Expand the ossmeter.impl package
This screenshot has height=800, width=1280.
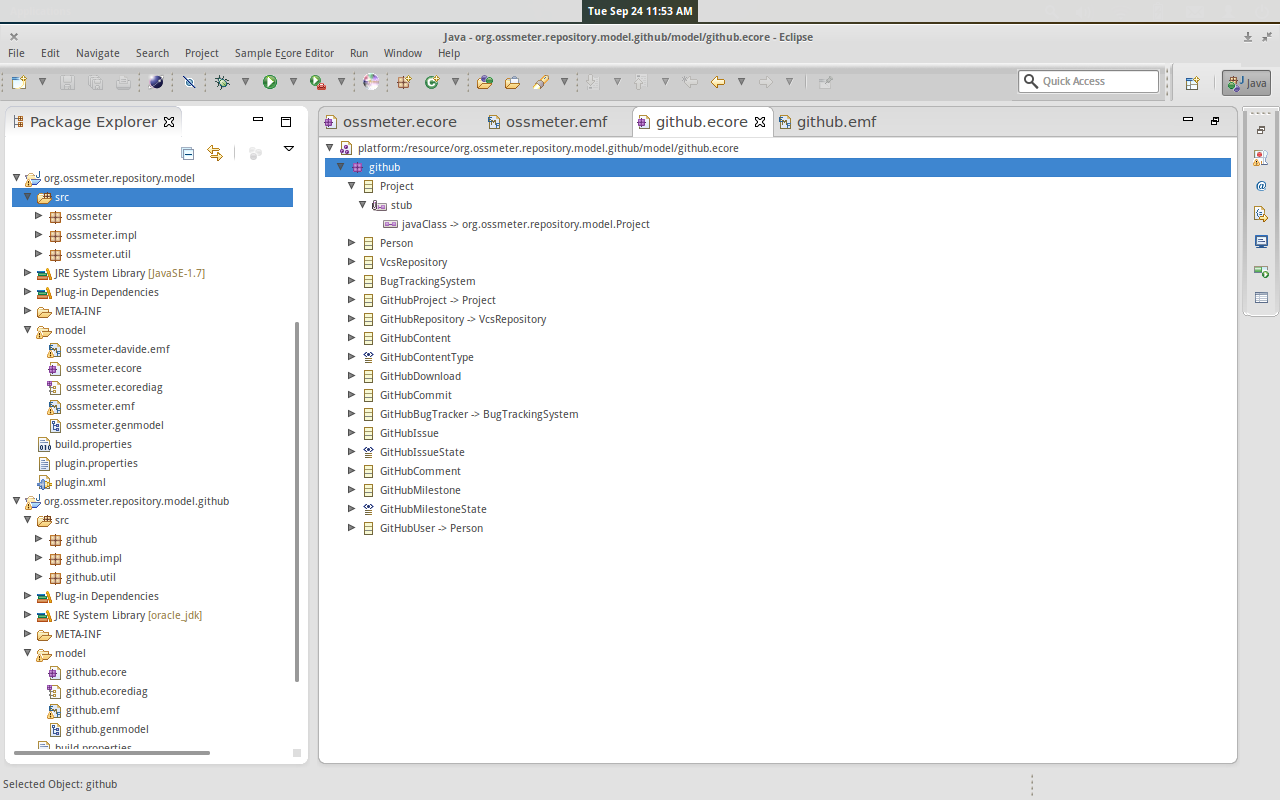click(x=39, y=235)
